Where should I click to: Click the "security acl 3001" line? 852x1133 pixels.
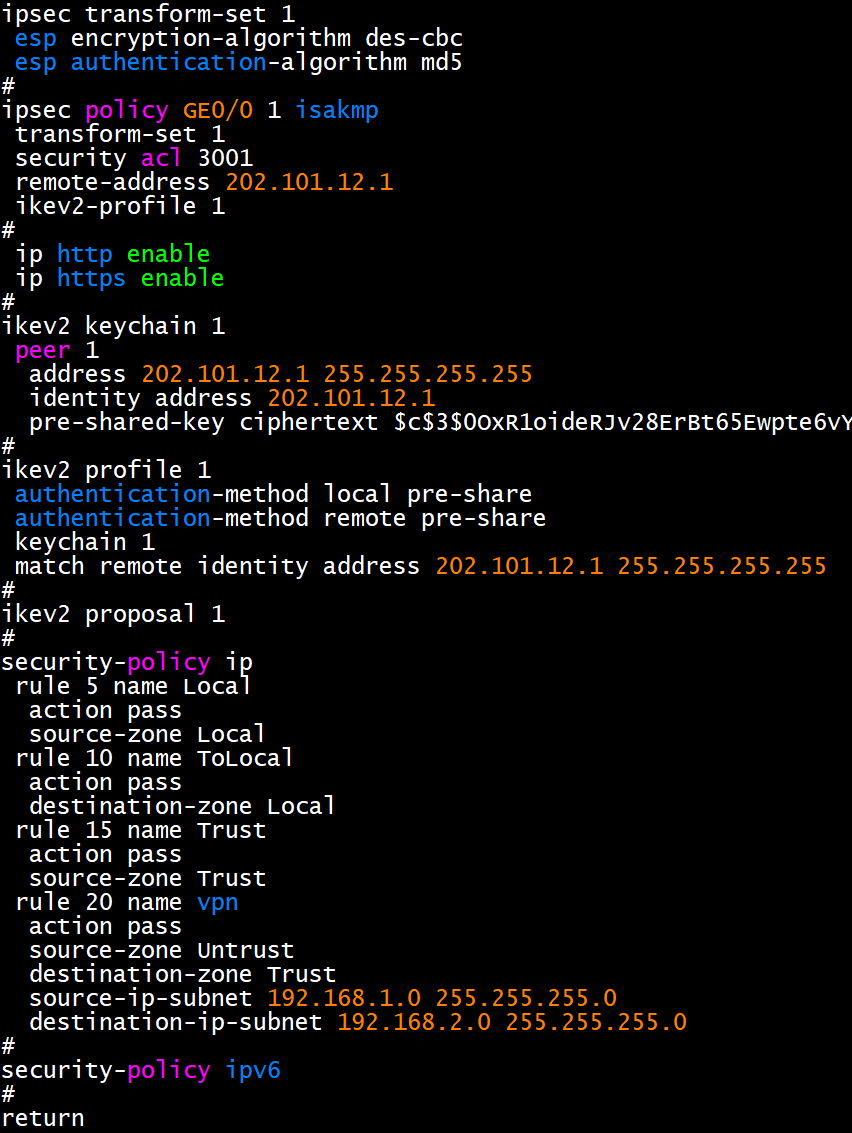pos(134,158)
